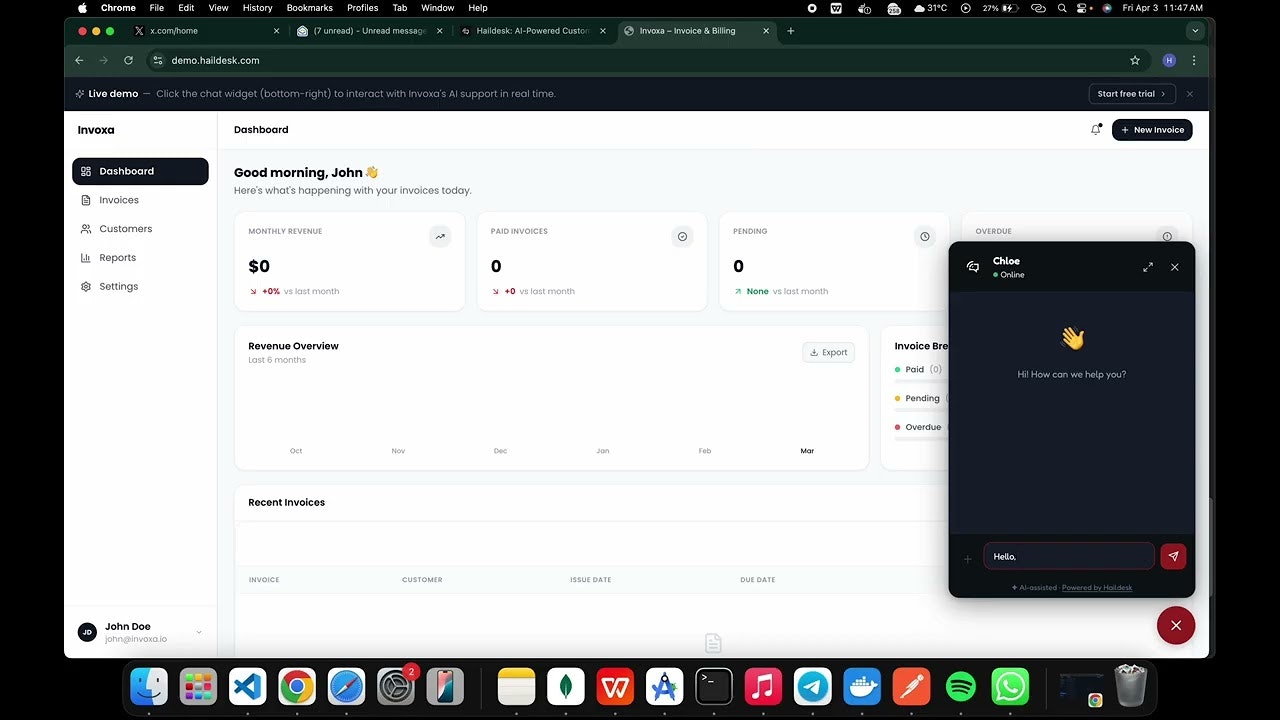
Task: Open Spotify from the dock
Action: (960, 687)
